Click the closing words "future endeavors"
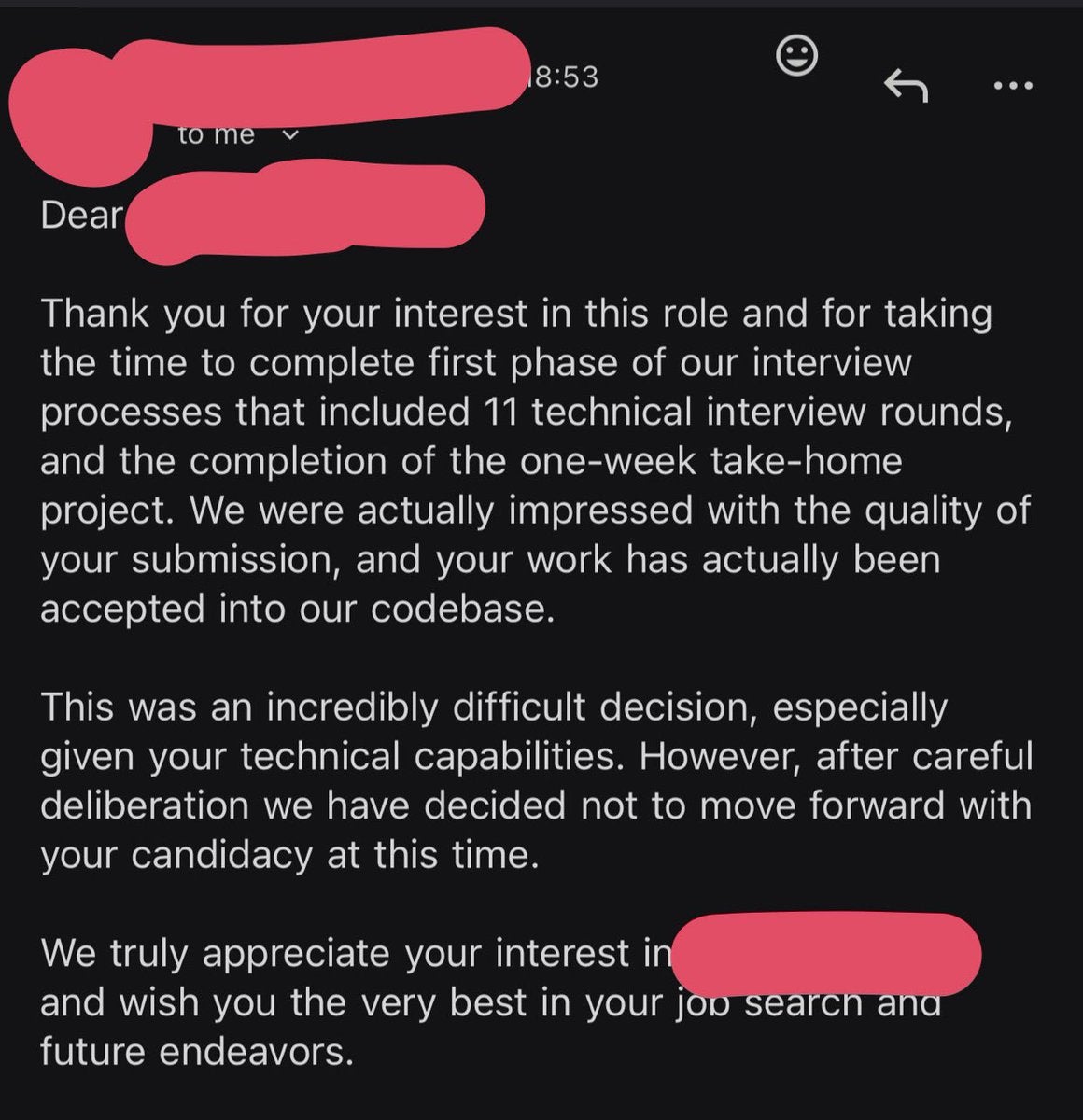Viewport: 1083px width, 1120px height. click(x=196, y=1052)
